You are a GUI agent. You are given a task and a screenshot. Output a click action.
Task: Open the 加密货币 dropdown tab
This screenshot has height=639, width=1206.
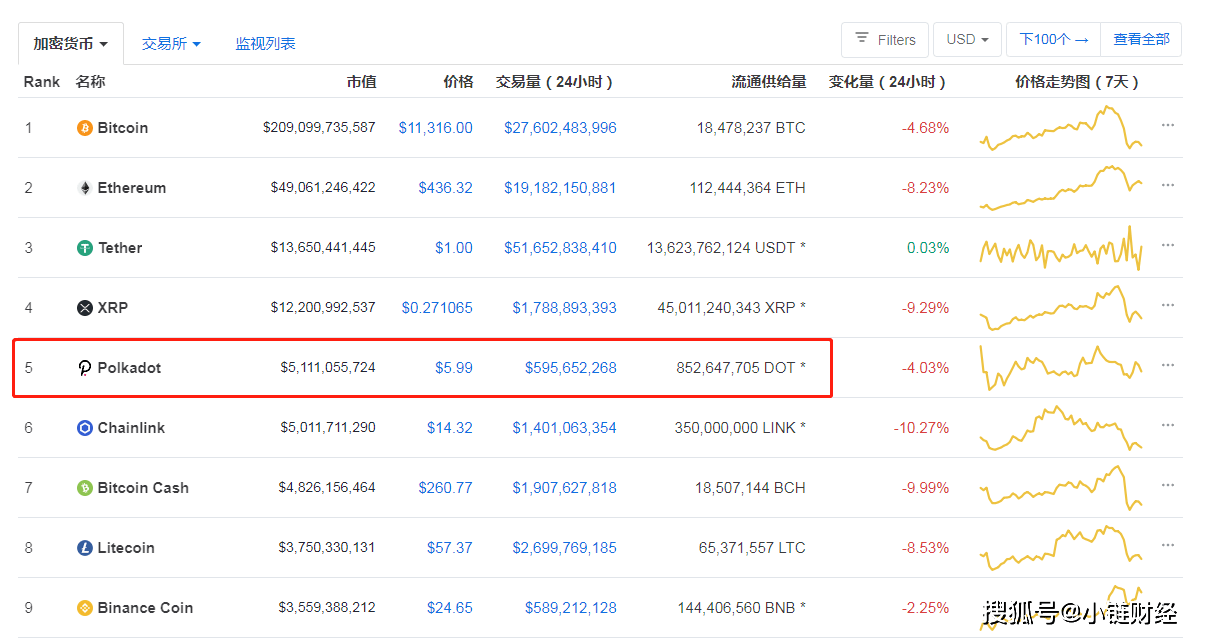pyautogui.click(x=71, y=44)
